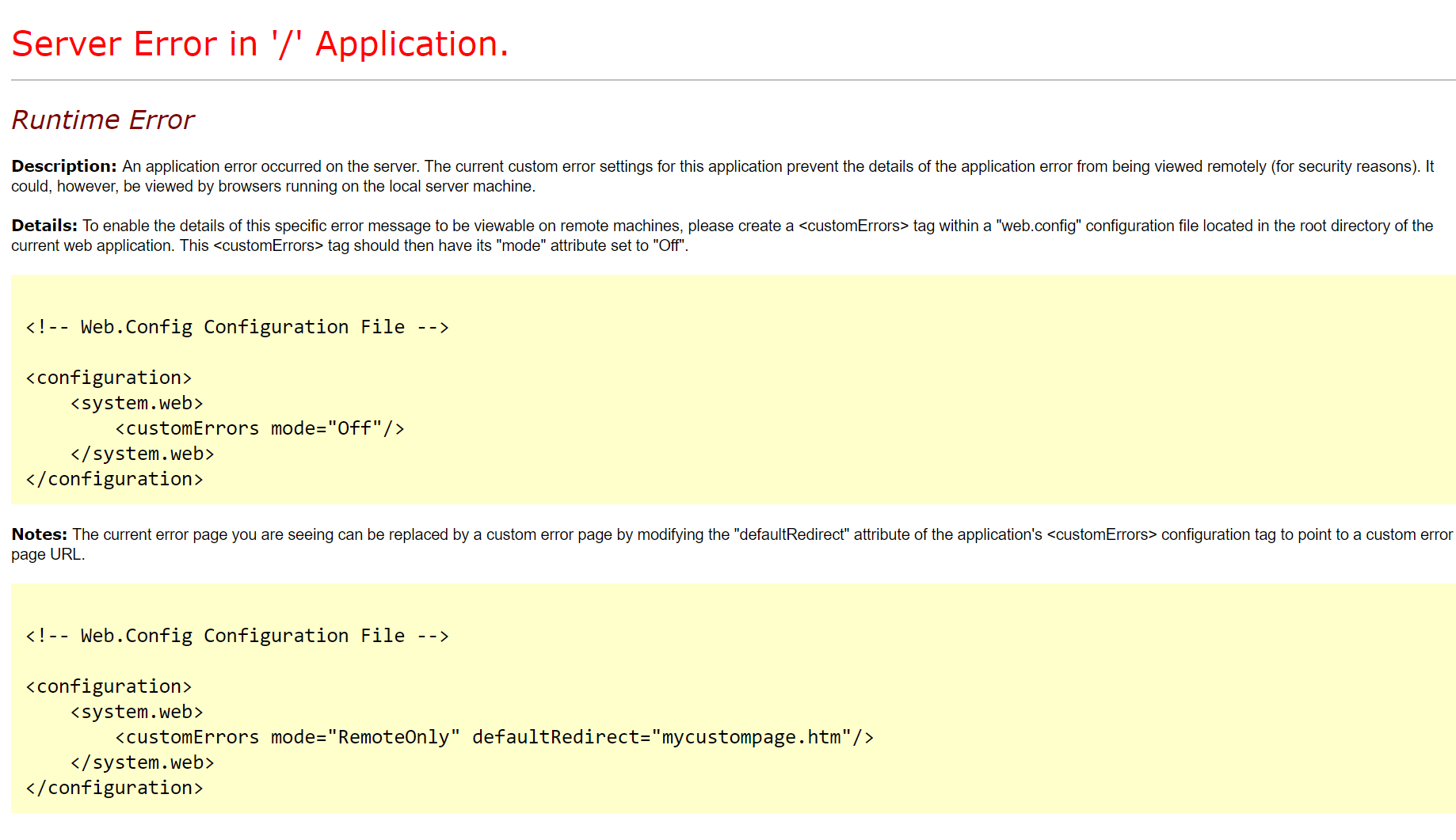Click the first Web.Config comment line

[236, 326]
